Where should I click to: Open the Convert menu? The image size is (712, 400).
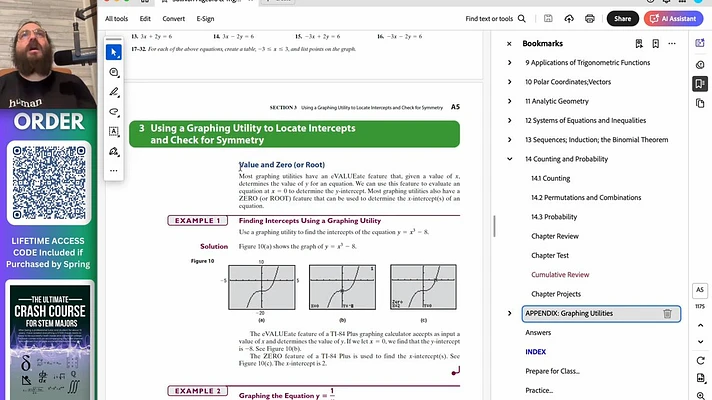pos(173,19)
